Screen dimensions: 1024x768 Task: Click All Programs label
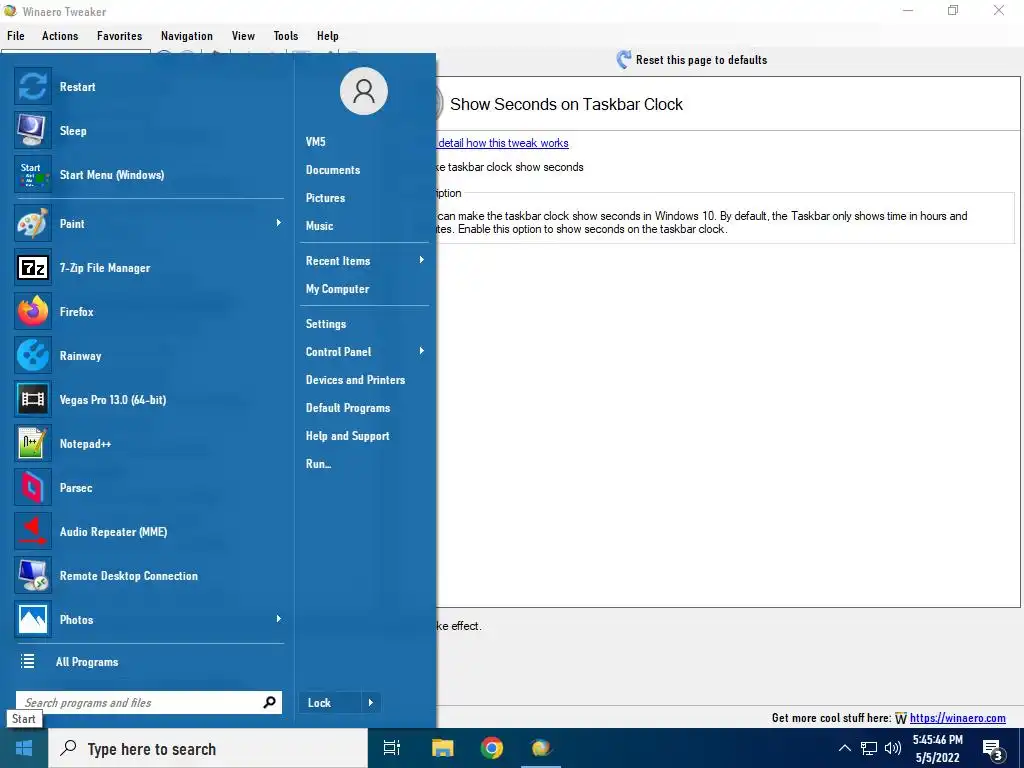(87, 662)
